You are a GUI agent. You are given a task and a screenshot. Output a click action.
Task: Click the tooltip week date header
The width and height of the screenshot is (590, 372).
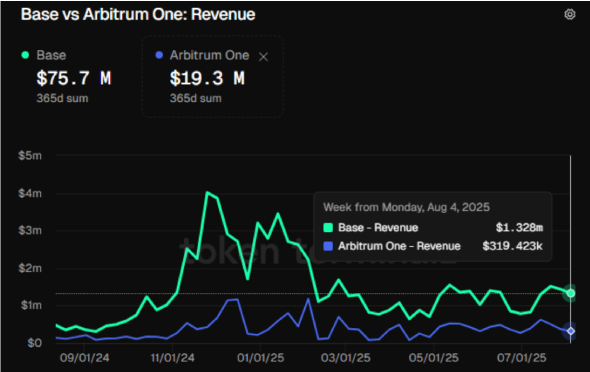[406, 207]
